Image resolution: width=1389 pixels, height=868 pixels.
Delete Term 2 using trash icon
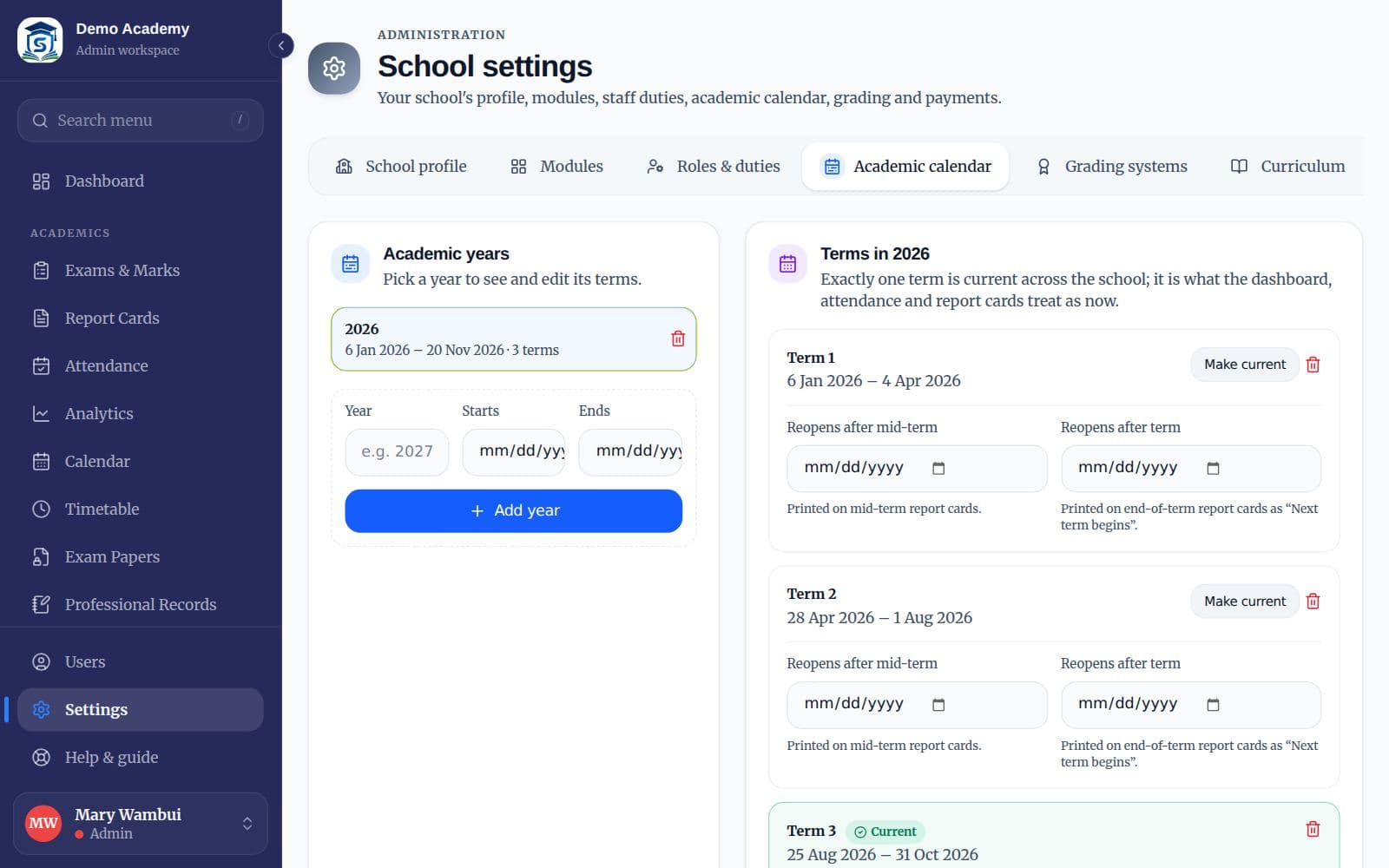coord(1313,601)
